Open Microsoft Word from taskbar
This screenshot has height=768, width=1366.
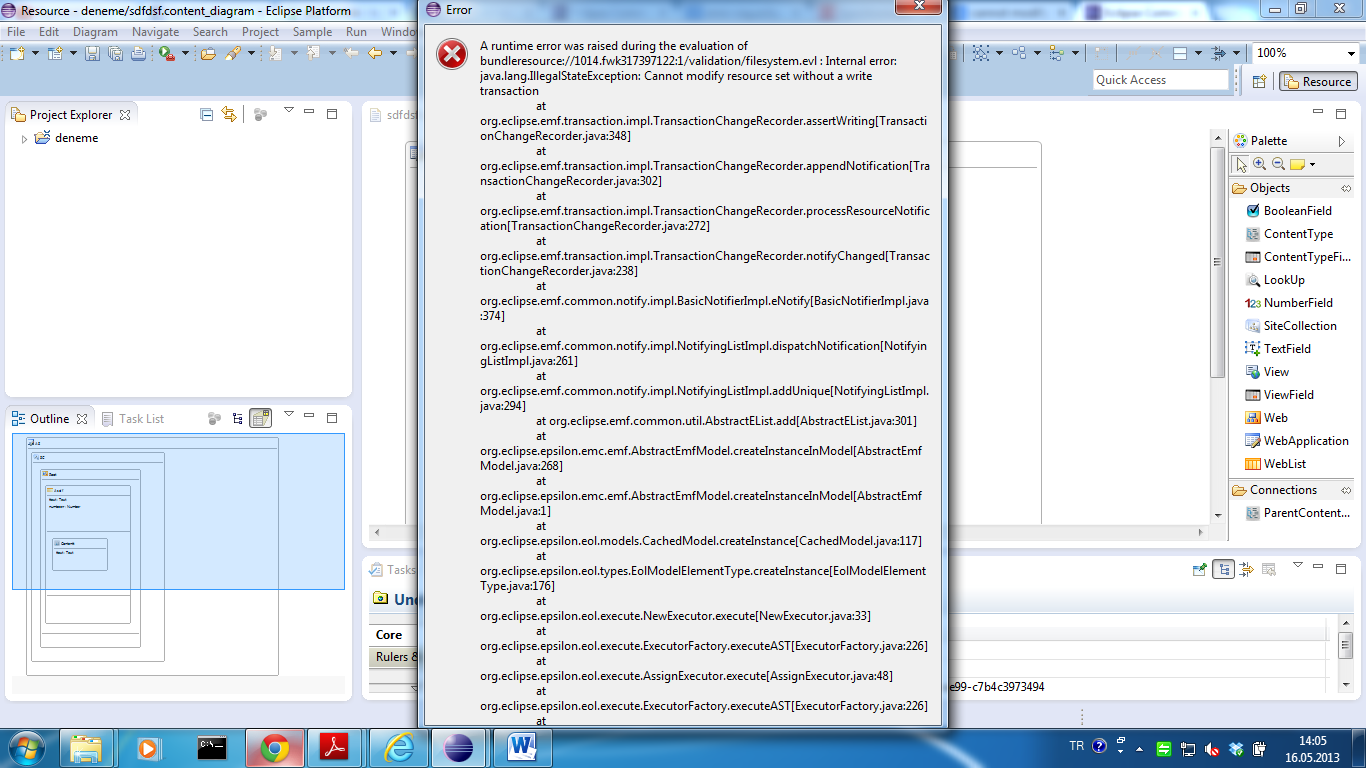pos(523,748)
